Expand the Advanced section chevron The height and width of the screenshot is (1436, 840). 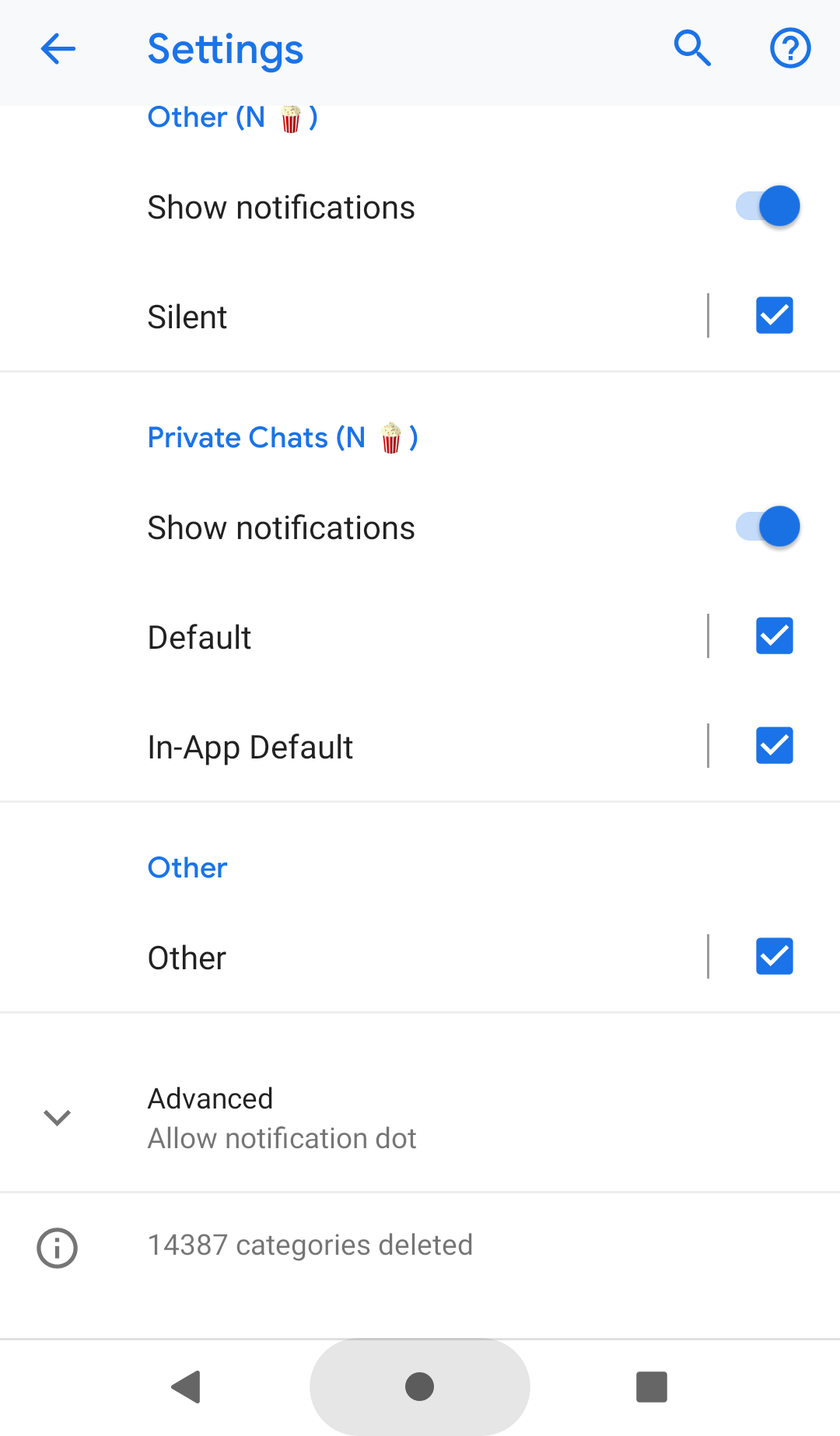pyautogui.click(x=58, y=1118)
